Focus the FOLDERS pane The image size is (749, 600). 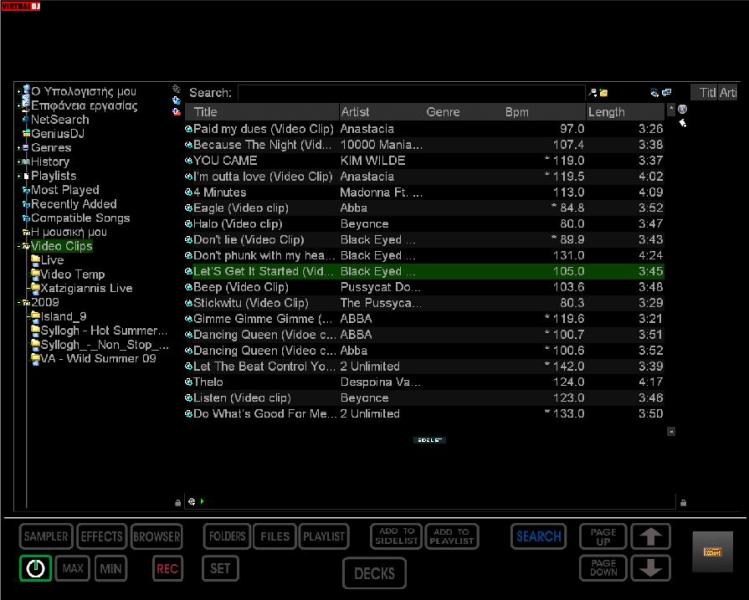click(227, 536)
